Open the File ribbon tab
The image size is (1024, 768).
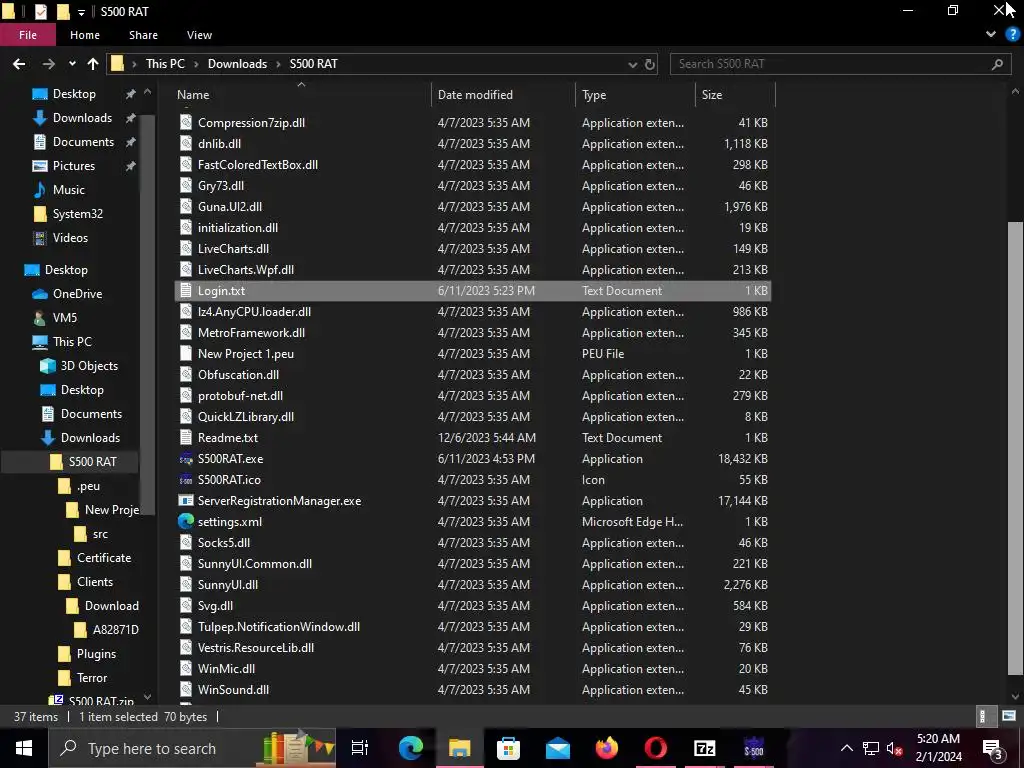[27, 35]
